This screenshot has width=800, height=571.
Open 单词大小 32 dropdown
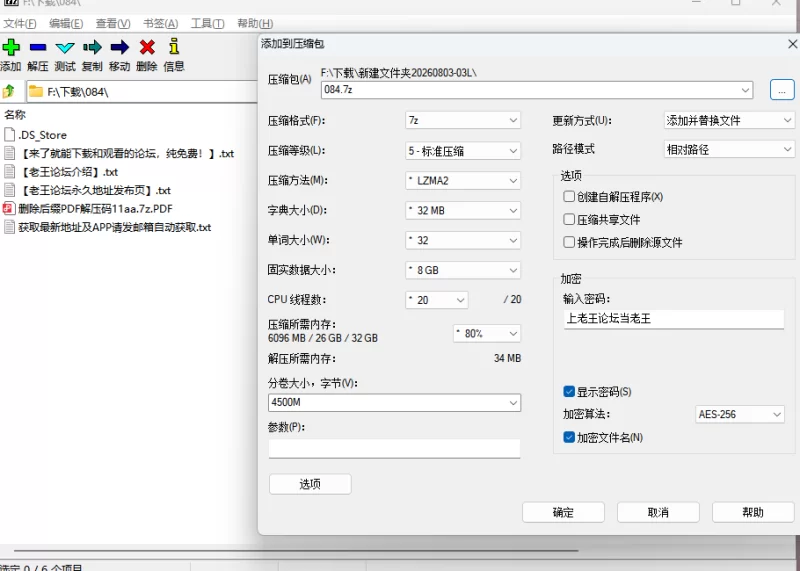pyautogui.click(x=463, y=240)
